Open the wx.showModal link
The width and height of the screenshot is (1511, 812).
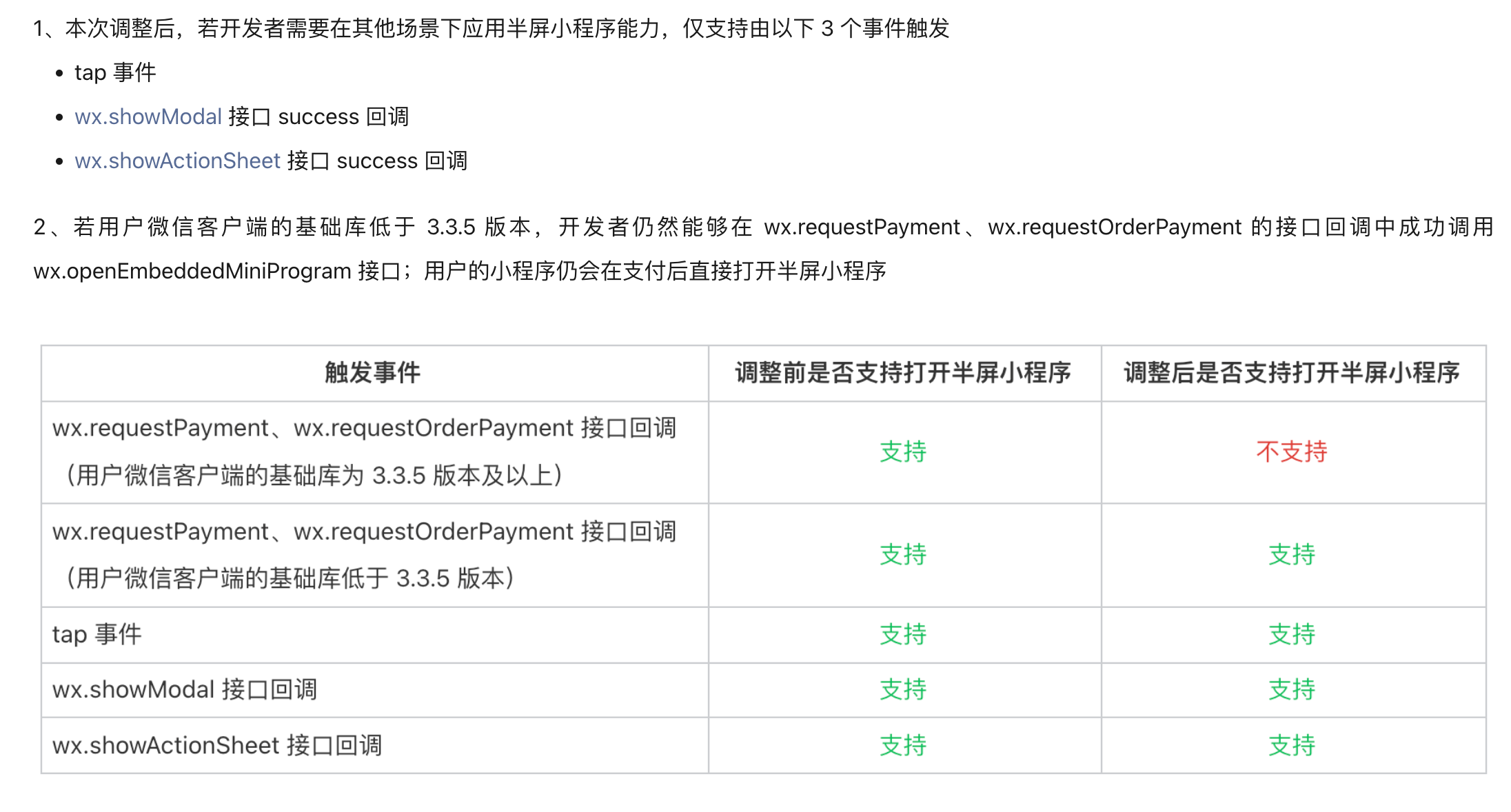point(148,116)
